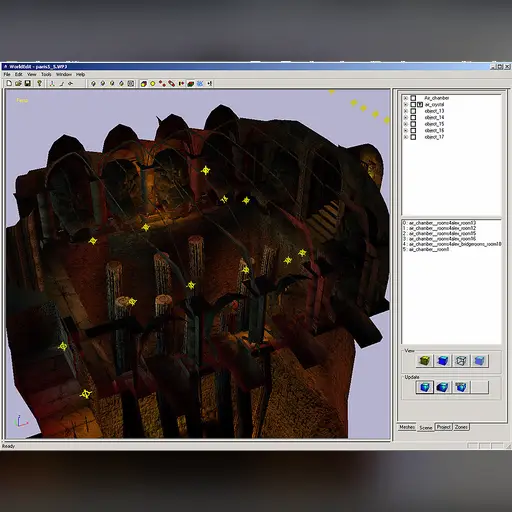512x512 pixels.
Task: Open the Tools menu
Action: 46,74
